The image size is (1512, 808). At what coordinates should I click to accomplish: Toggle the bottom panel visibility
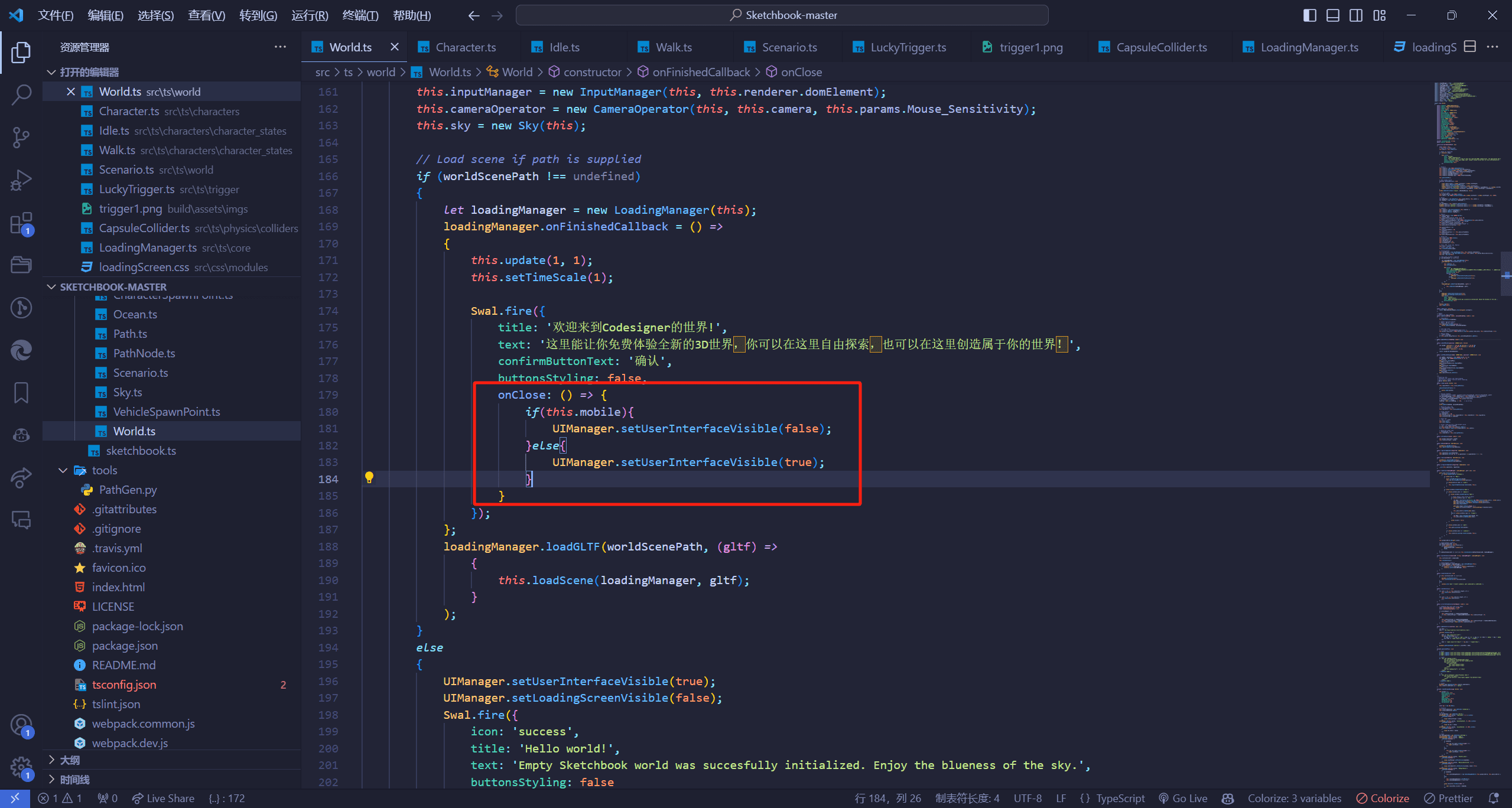[1333, 15]
